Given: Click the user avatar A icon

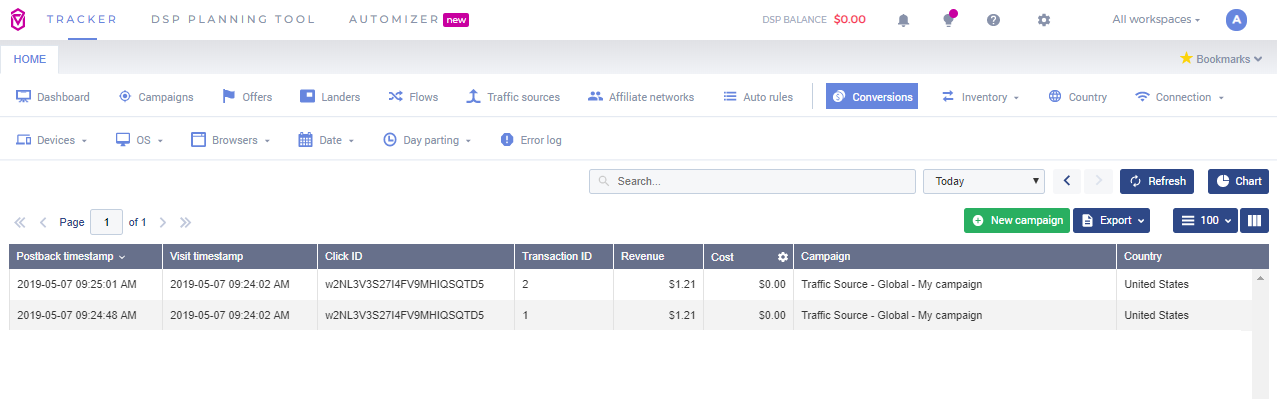Looking at the screenshot, I should click(x=1236, y=20).
